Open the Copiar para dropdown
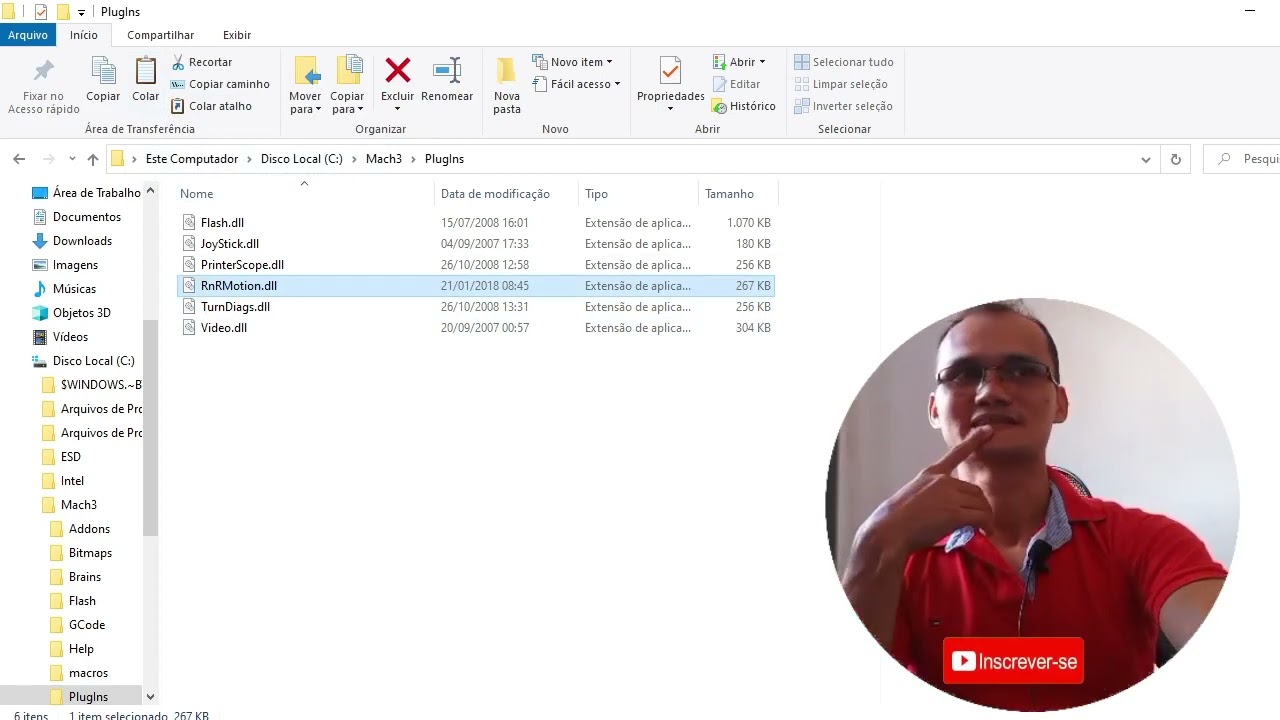 tap(348, 86)
